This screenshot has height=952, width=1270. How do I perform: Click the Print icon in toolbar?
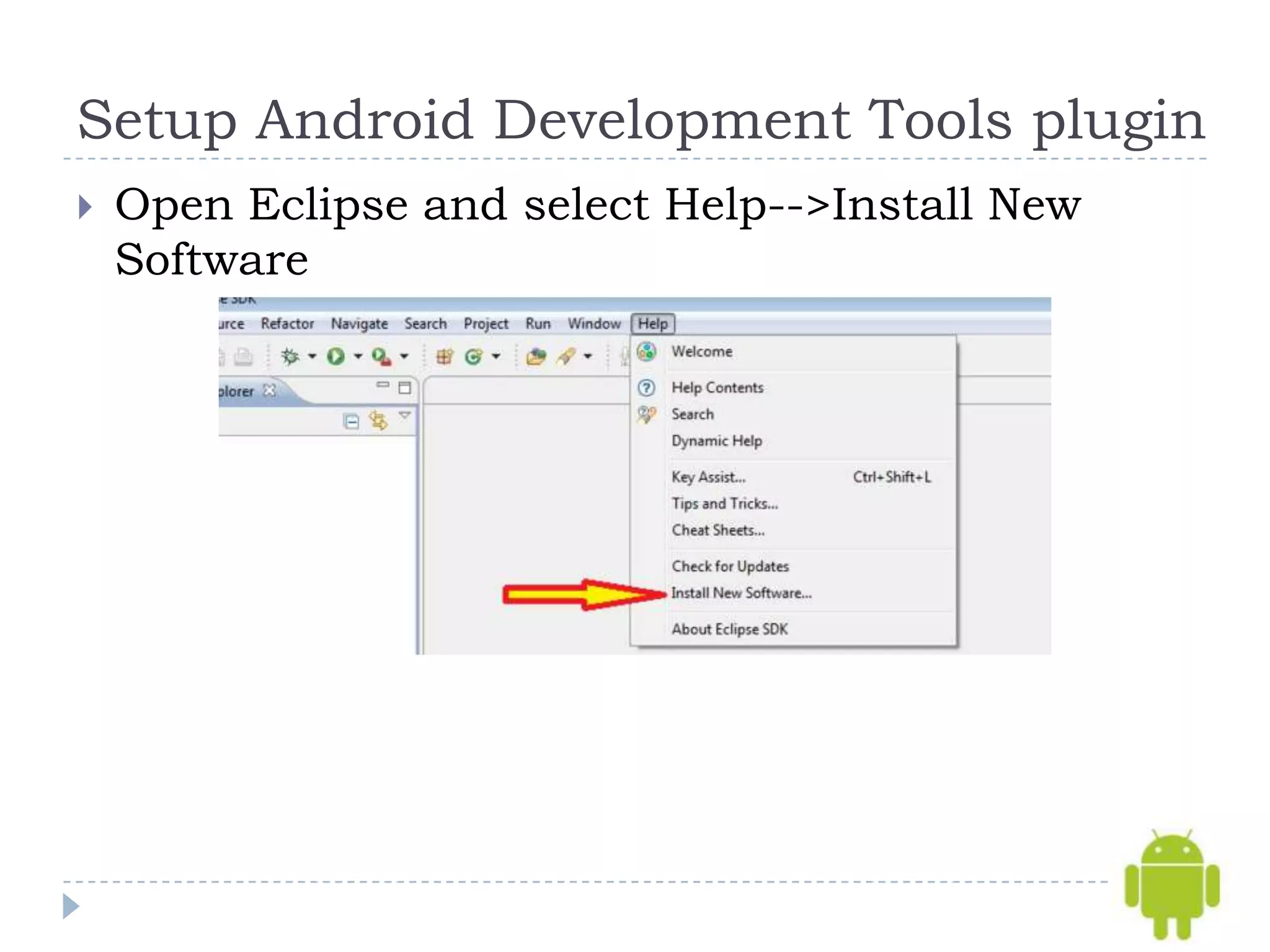point(243,357)
